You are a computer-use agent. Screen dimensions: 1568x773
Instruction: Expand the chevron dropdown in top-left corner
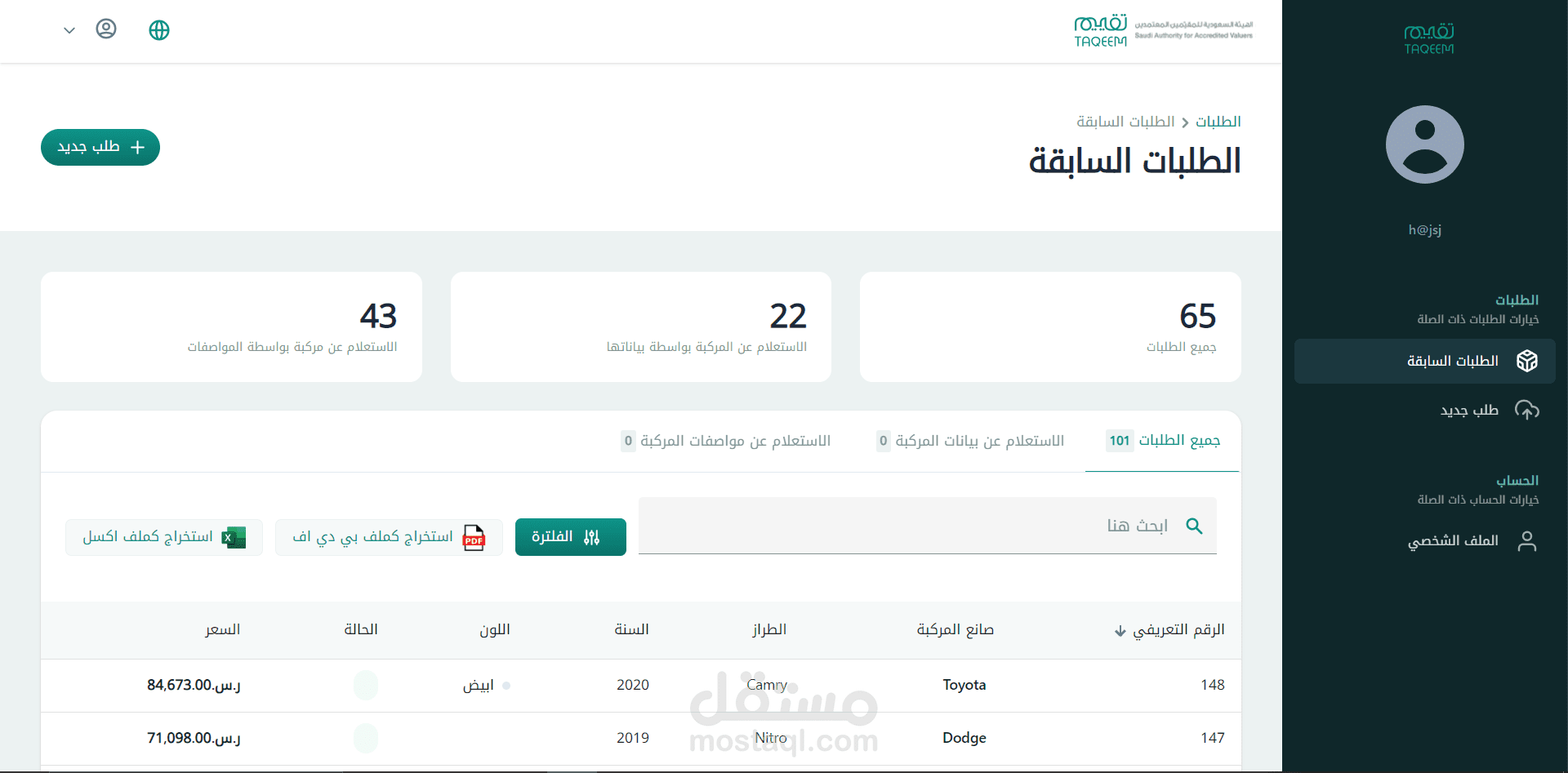69,30
